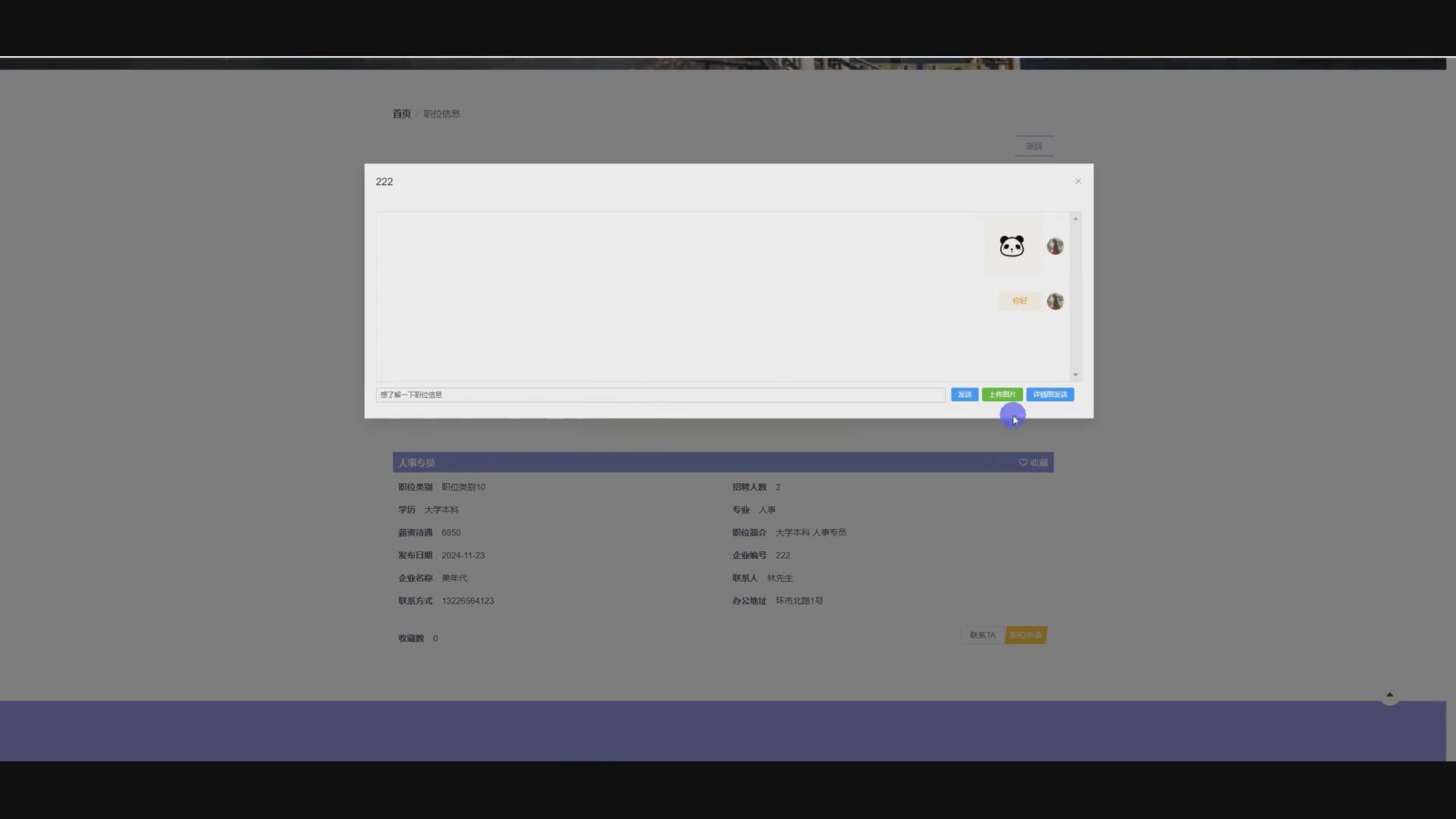Close the 222 chat dialog
This screenshot has height=819, width=1456.
tap(1078, 181)
